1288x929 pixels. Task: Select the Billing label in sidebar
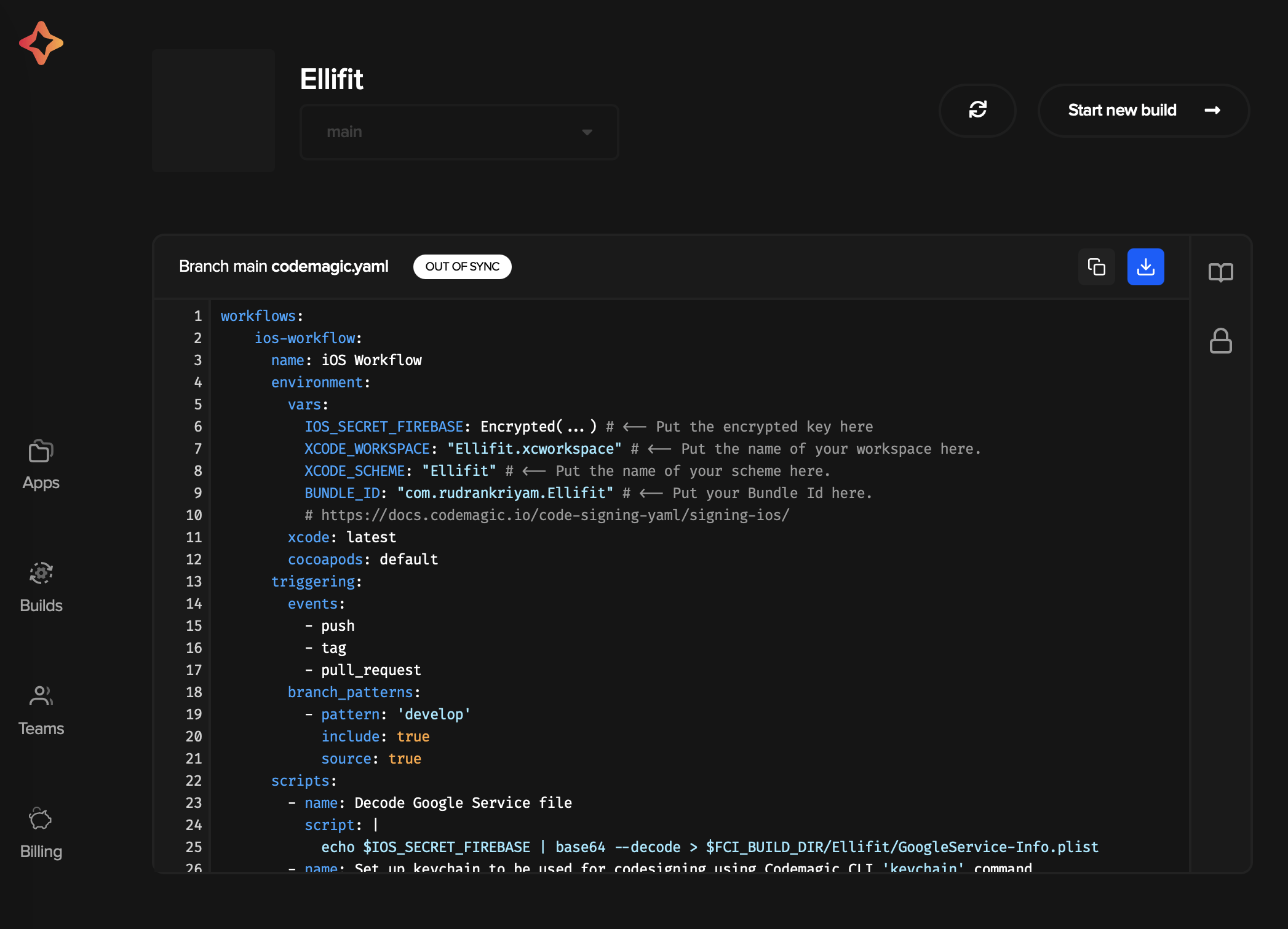41,852
